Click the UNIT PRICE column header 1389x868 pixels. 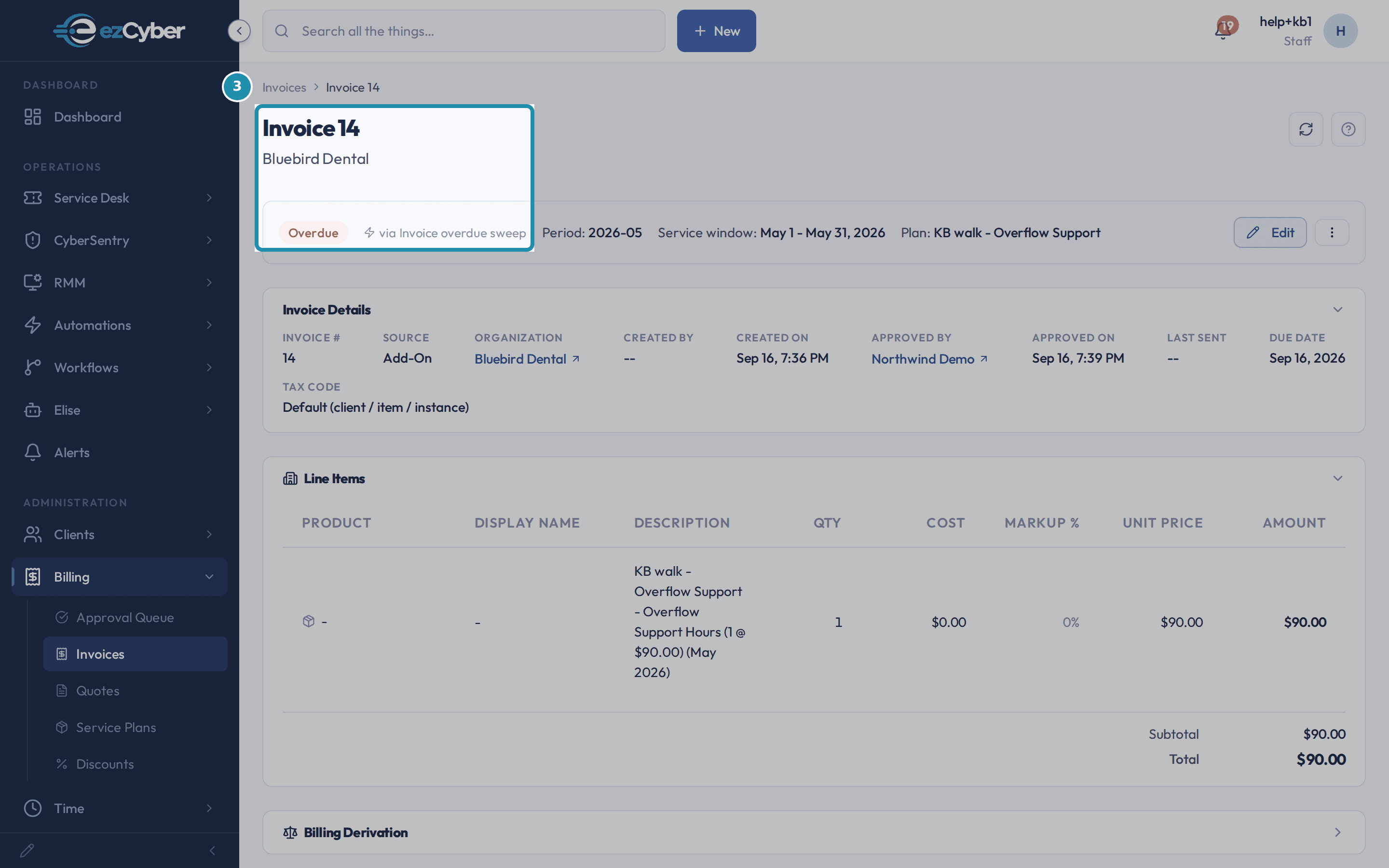pos(1162,523)
